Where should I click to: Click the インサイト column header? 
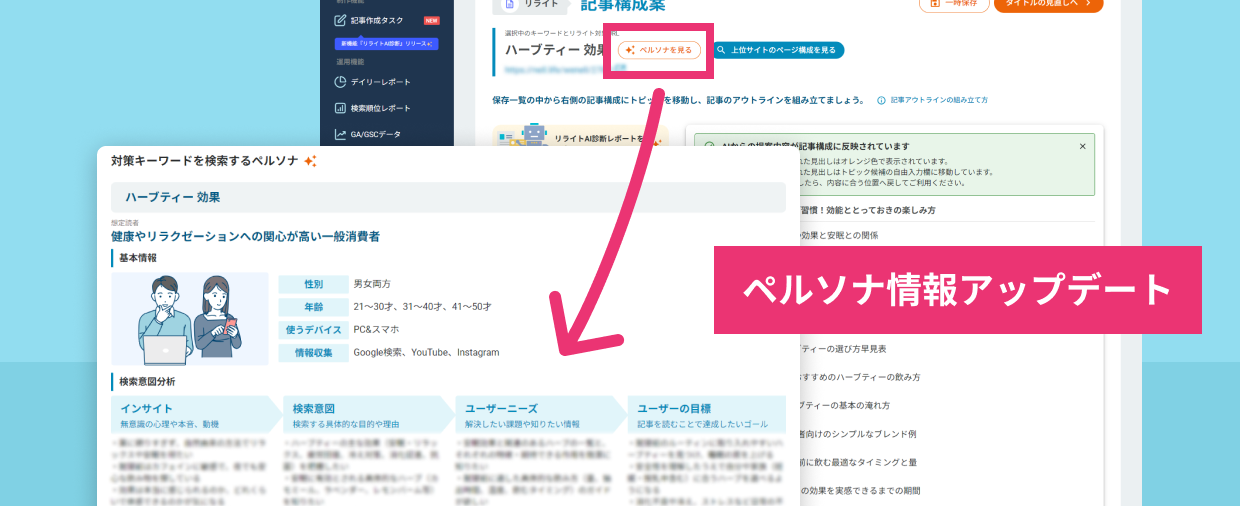pyautogui.click(x=197, y=415)
